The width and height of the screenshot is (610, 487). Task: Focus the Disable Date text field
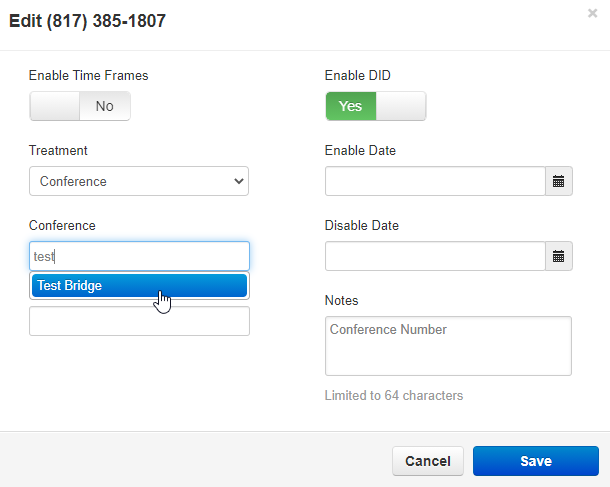click(x=435, y=256)
